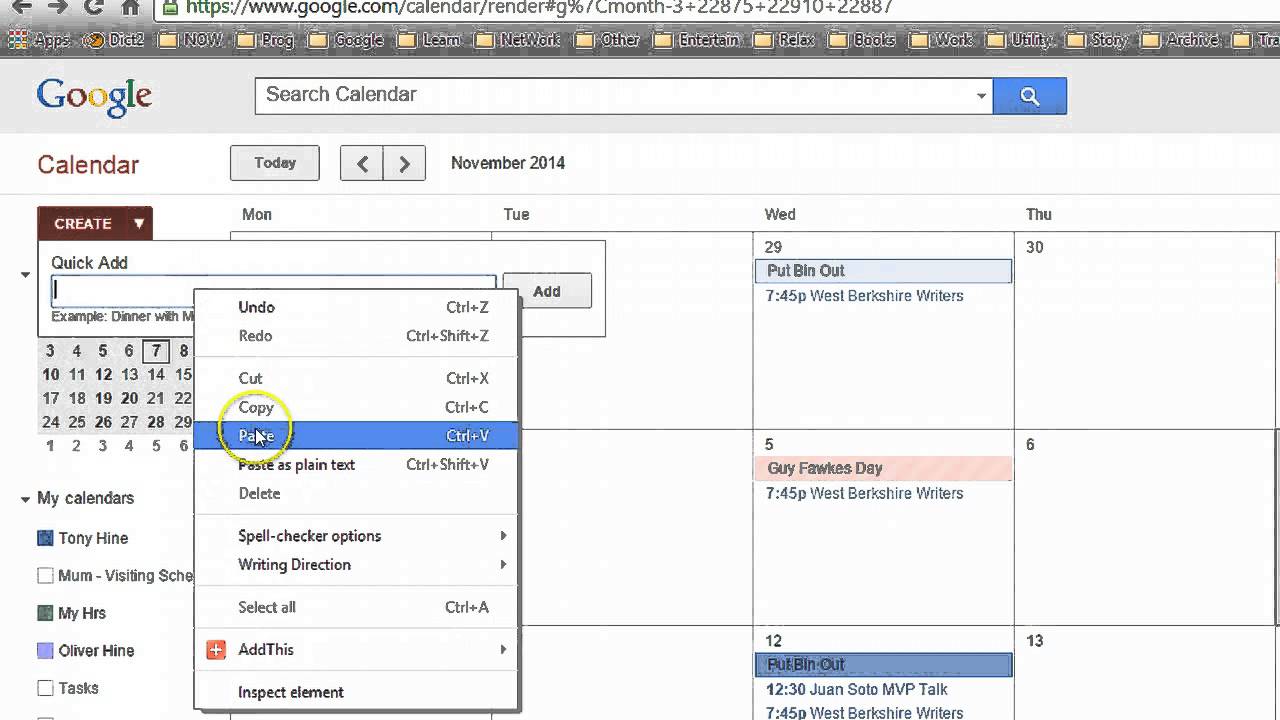Open the Relax bookmark folder
The width and height of the screenshot is (1280, 720).
tap(784, 40)
